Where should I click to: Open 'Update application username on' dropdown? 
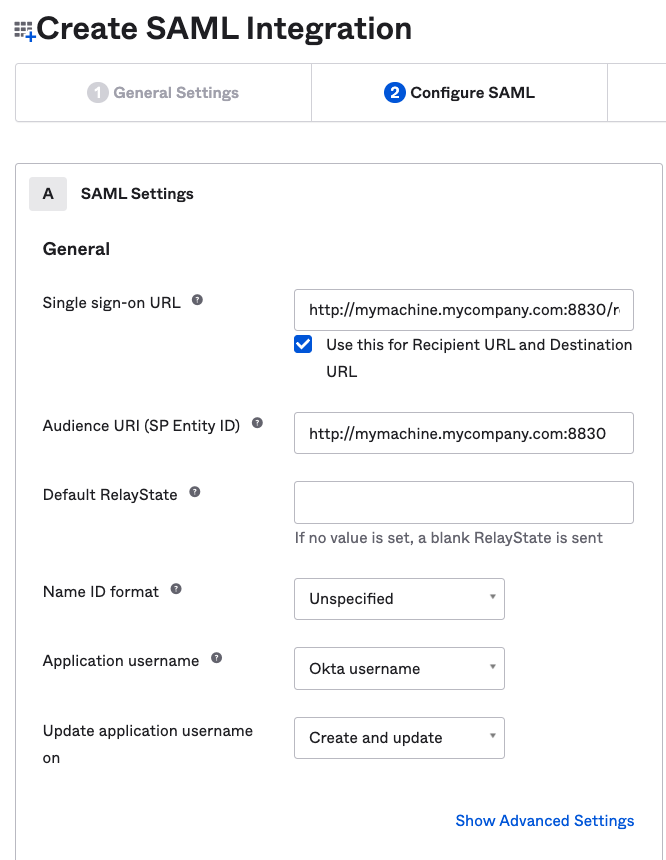(x=399, y=738)
